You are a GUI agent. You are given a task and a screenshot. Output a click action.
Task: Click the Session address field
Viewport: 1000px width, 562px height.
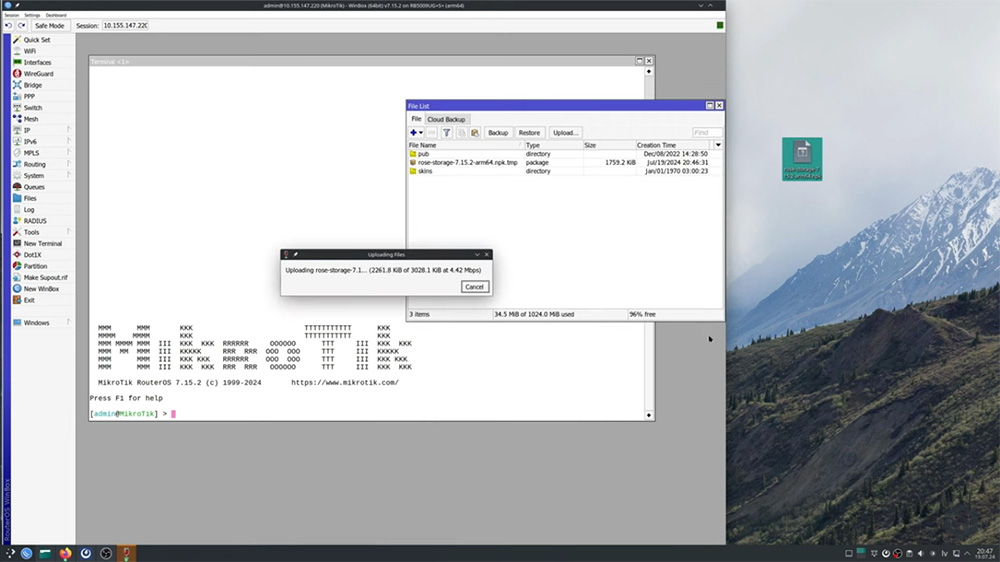[125, 26]
